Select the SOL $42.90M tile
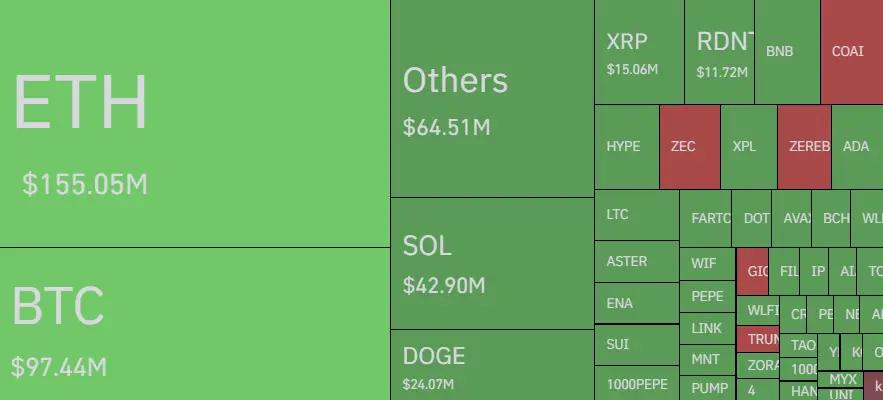 pos(492,263)
